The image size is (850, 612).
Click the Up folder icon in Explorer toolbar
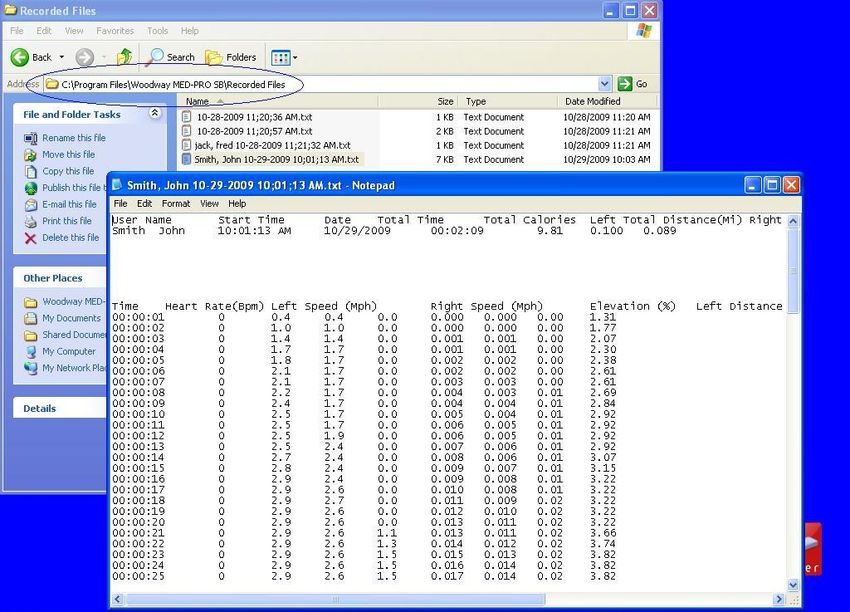click(125, 56)
